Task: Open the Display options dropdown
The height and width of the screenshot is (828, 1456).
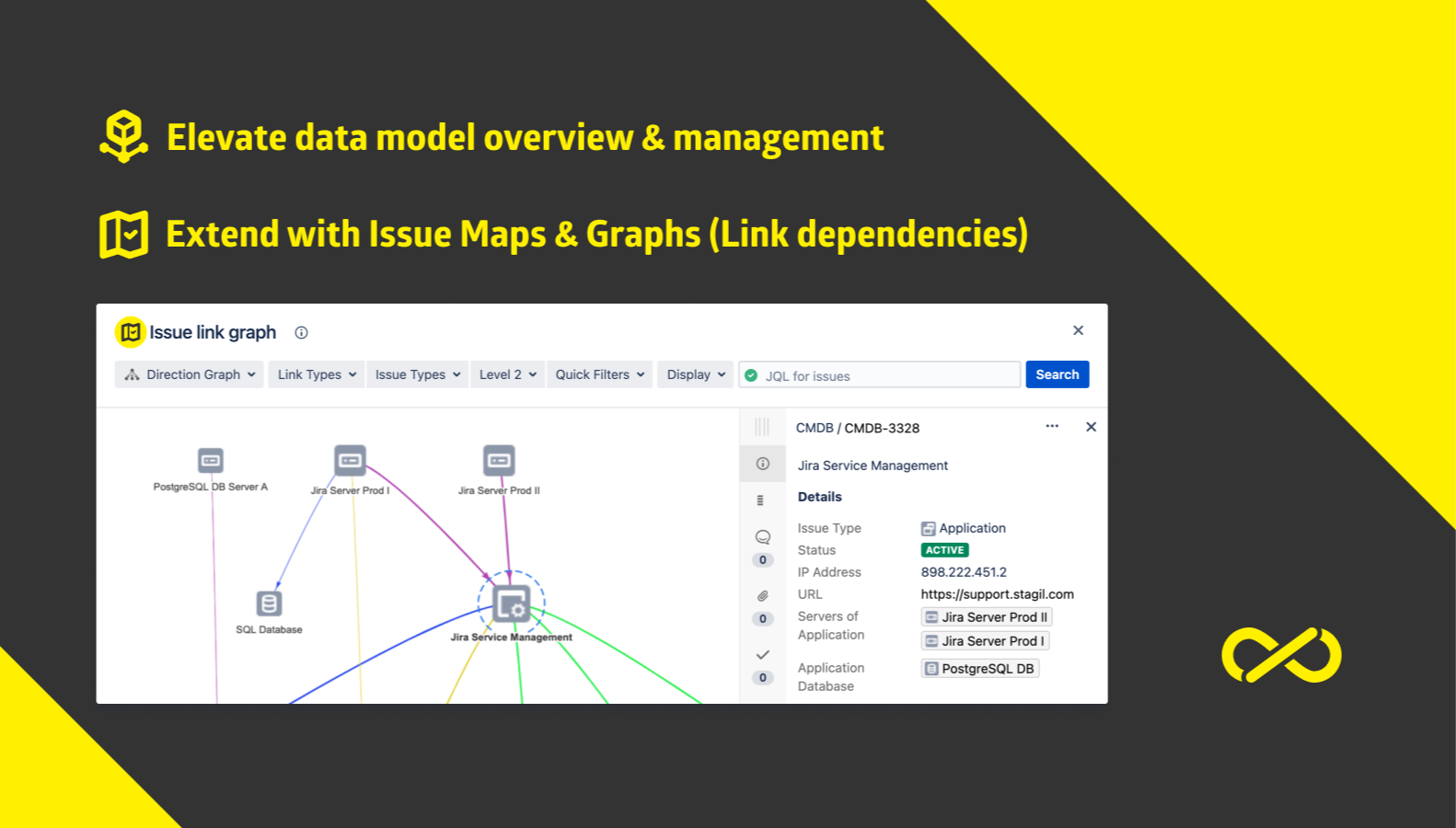Action: click(696, 374)
